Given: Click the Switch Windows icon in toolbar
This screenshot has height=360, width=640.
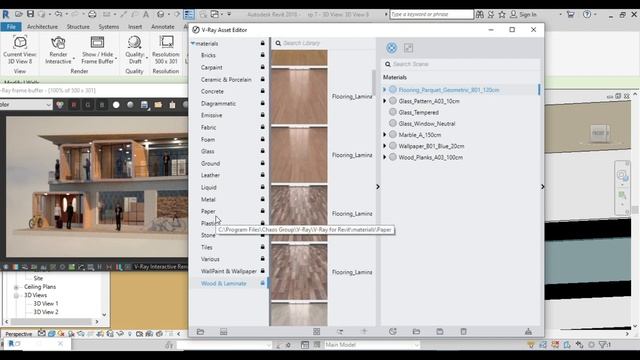Looking at the screenshot, I should pyautogui.click(x=215, y=14).
